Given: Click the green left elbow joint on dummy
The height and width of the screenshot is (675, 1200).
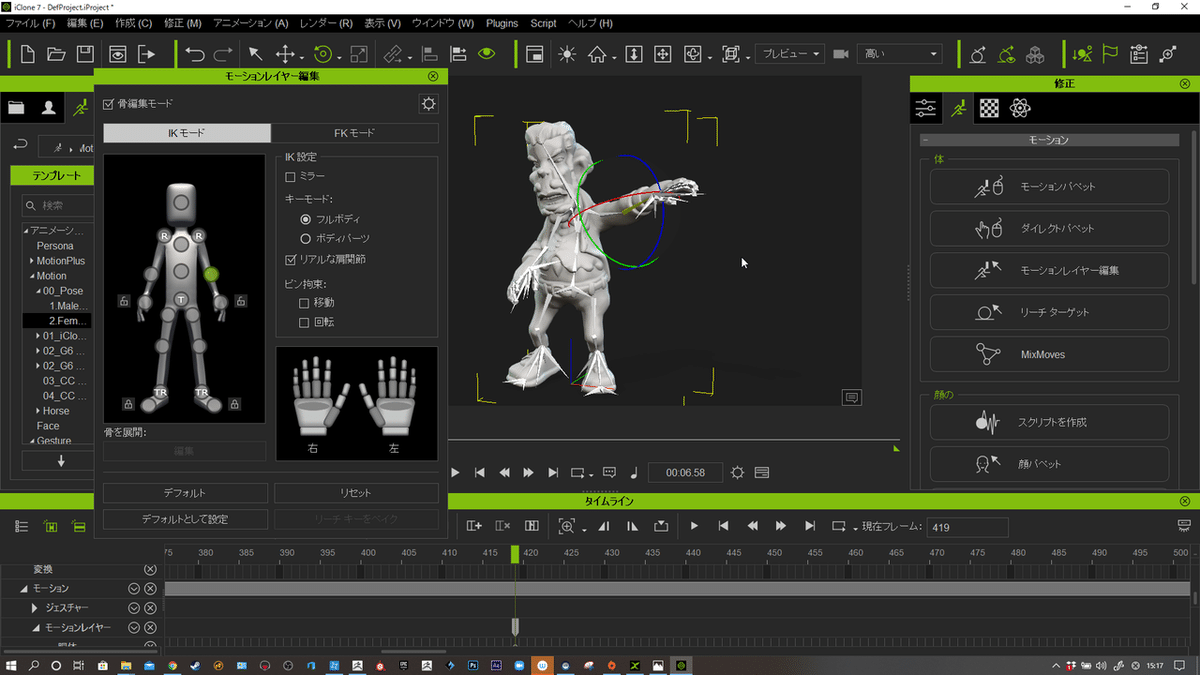Looking at the screenshot, I should pyautogui.click(x=211, y=273).
